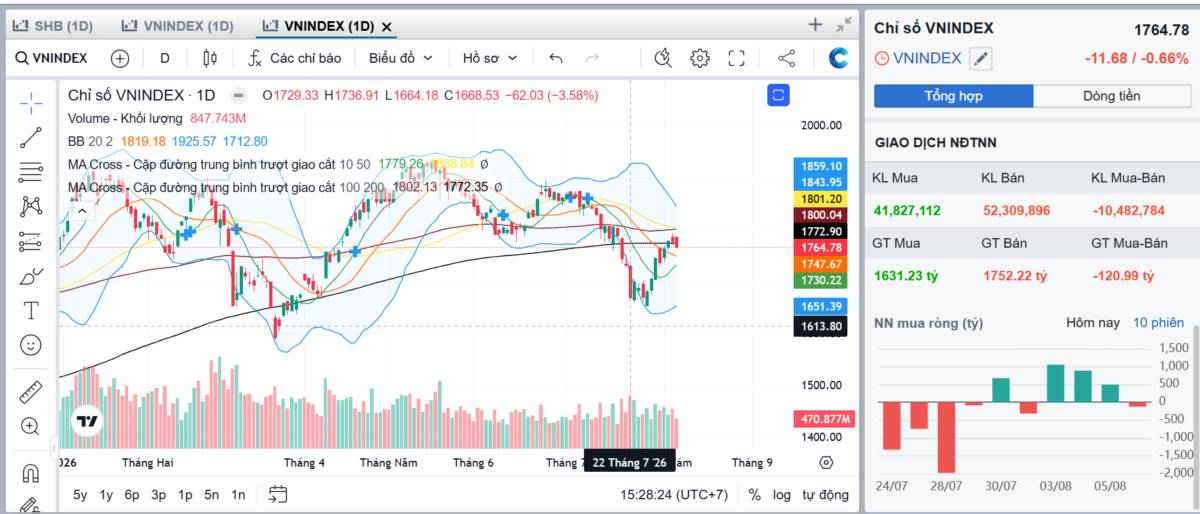This screenshot has height=514, width=1200.
Task: Select the trend line drawing tool
Action: coord(31,138)
